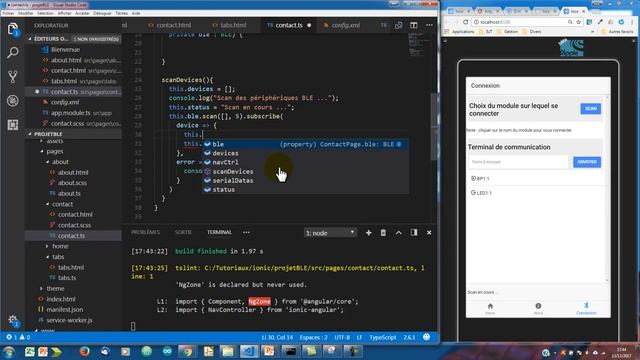Image resolution: width=640 pixels, height=360 pixels.
Task: Open the Fichier menu
Action: click(x=8, y=13)
